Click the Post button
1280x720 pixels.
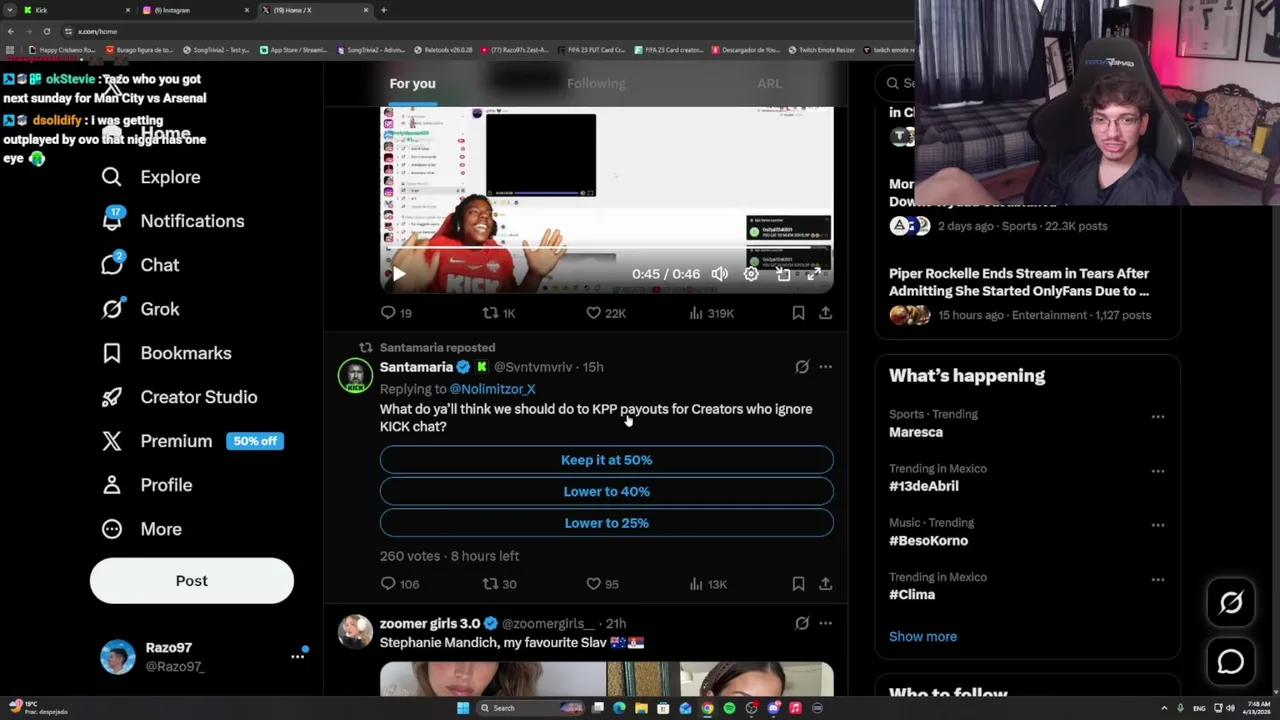pos(192,581)
